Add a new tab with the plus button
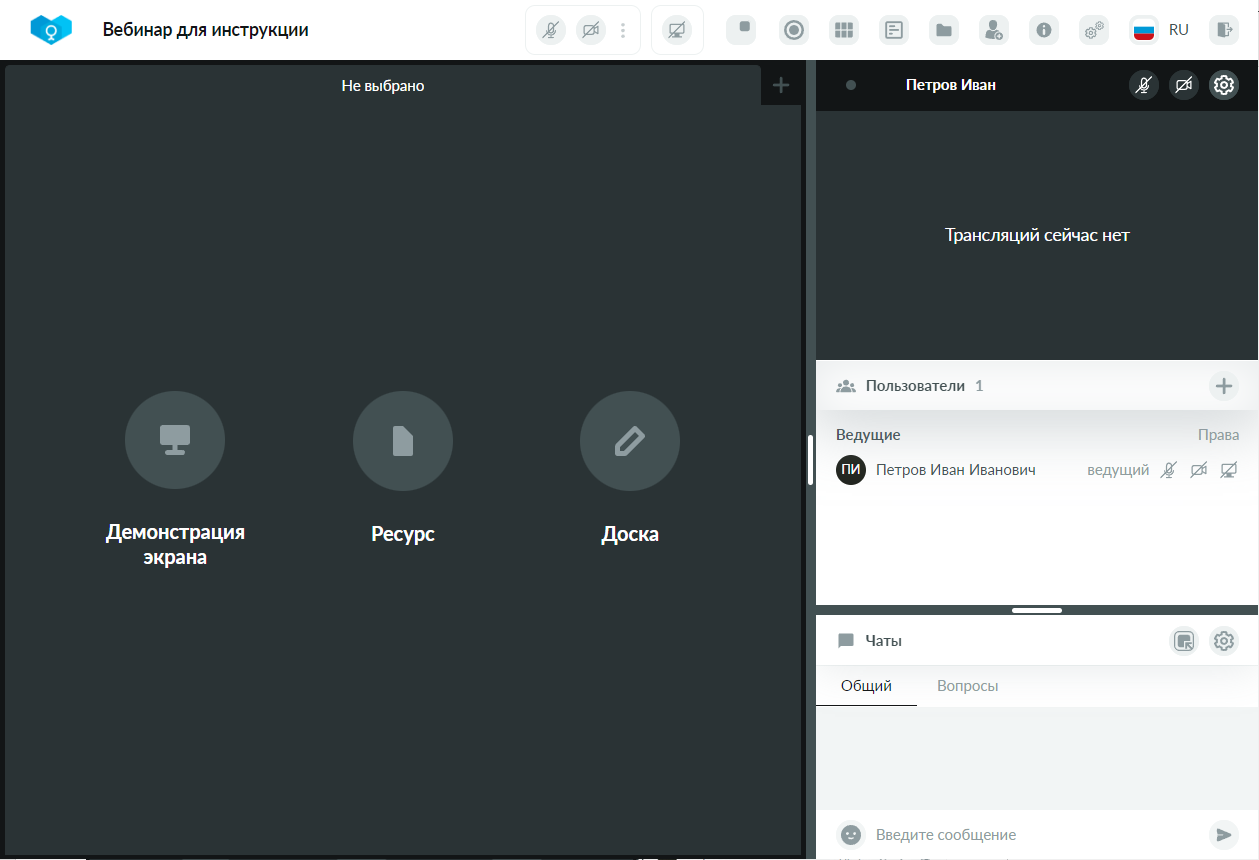 click(781, 86)
